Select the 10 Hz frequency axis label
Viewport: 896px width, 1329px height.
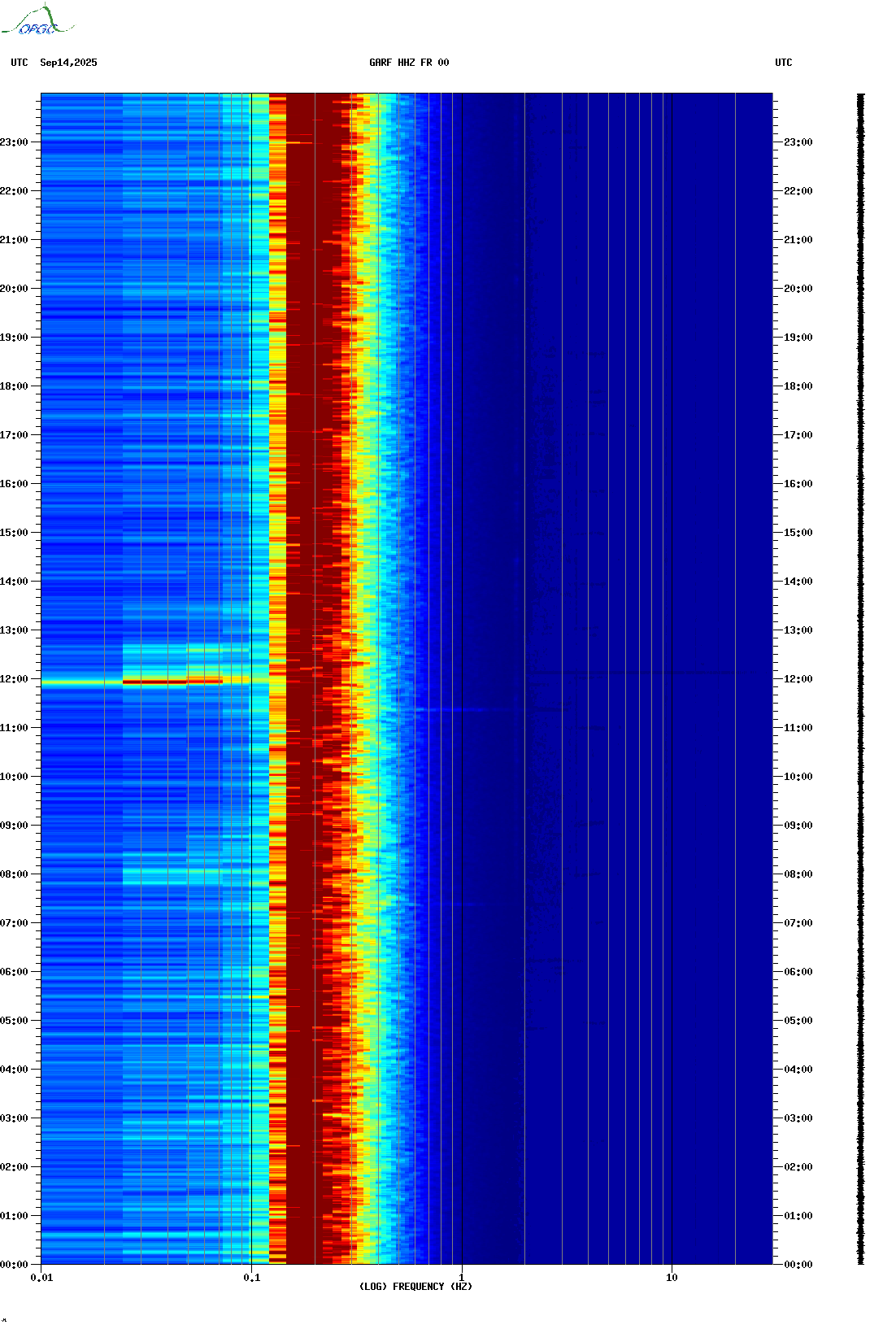(672, 1278)
